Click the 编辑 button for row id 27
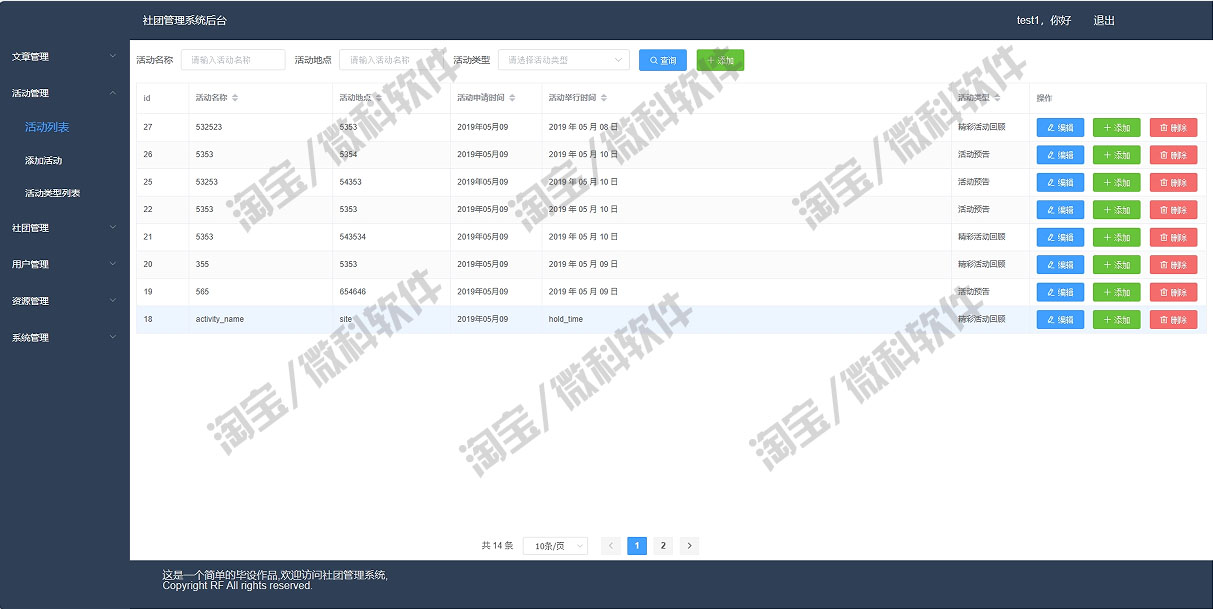The height and width of the screenshot is (609, 1213). (x=1060, y=128)
